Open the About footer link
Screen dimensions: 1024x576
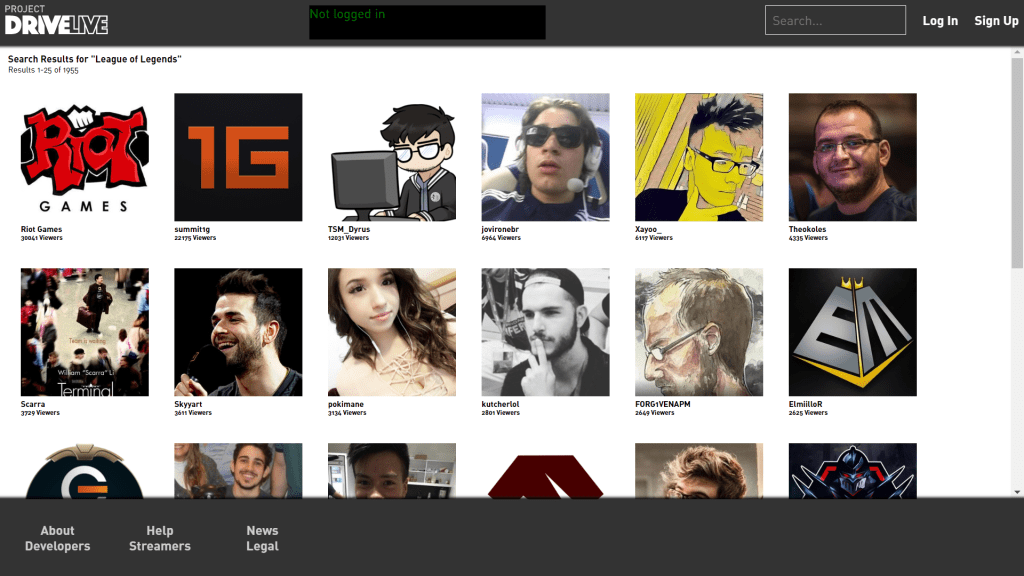[x=57, y=531]
